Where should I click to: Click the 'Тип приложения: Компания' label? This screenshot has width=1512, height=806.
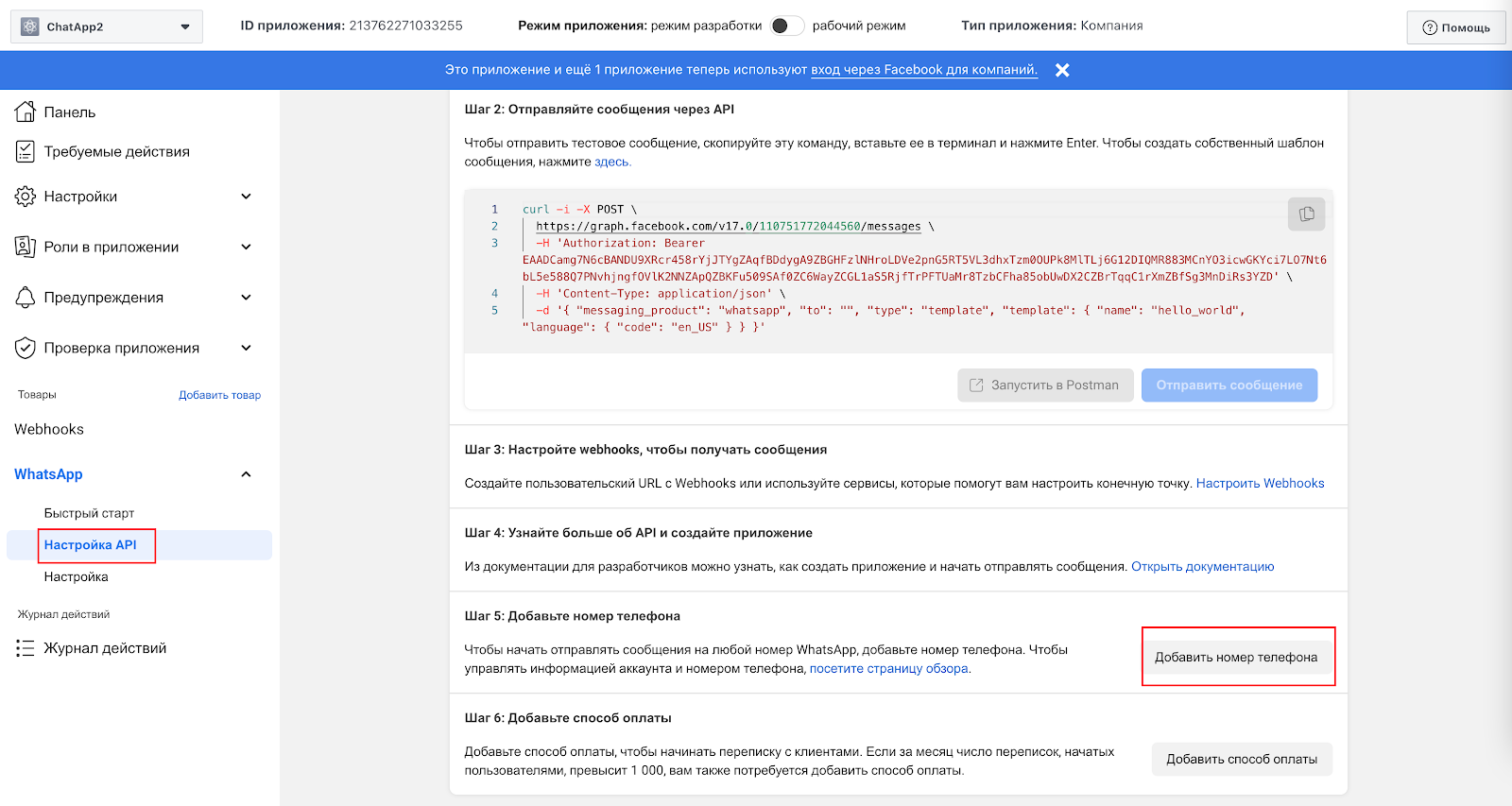(1052, 26)
